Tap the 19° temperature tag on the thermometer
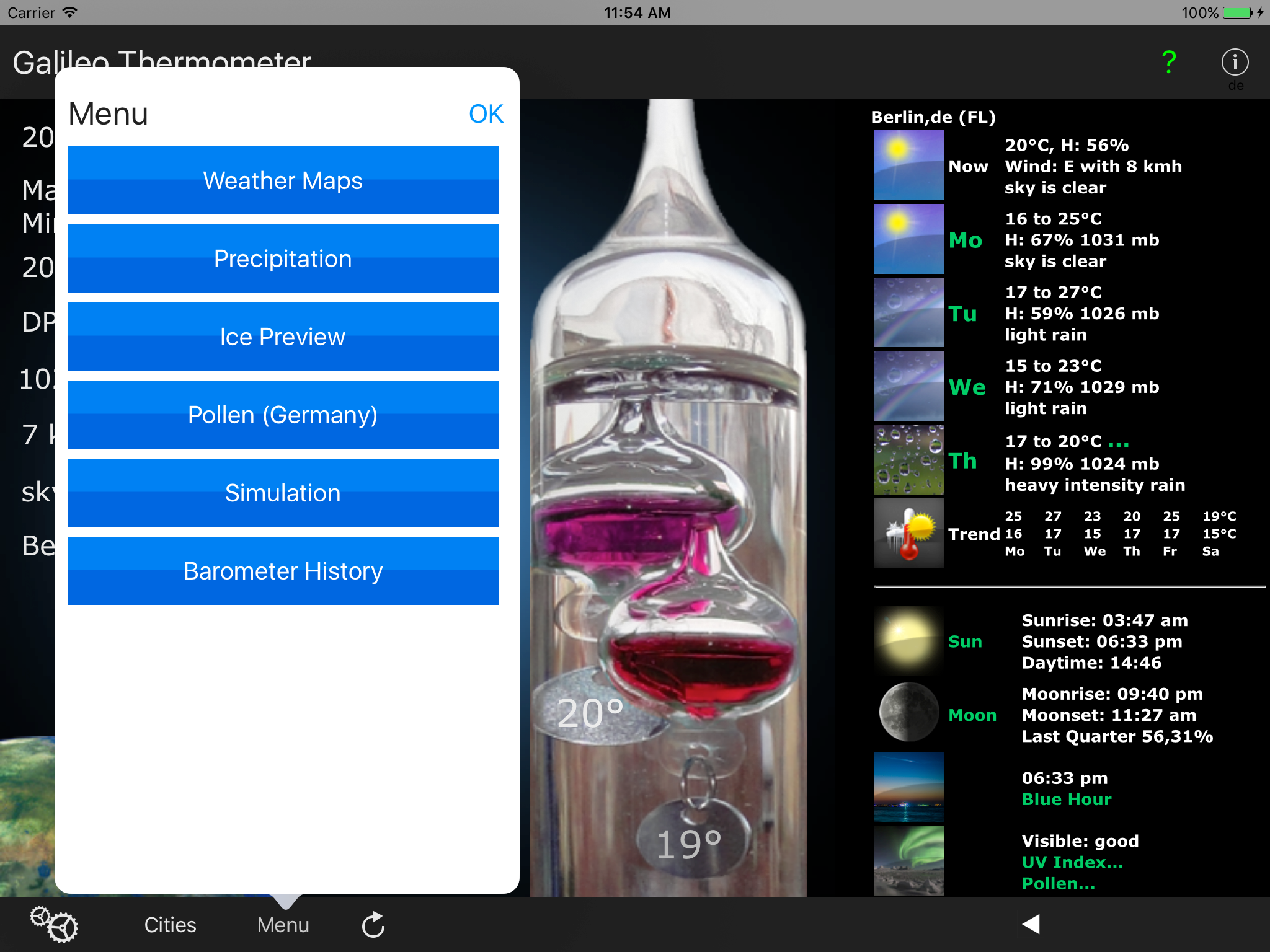This screenshot has width=1270, height=952. pyautogui.click(x=689, y=844)
